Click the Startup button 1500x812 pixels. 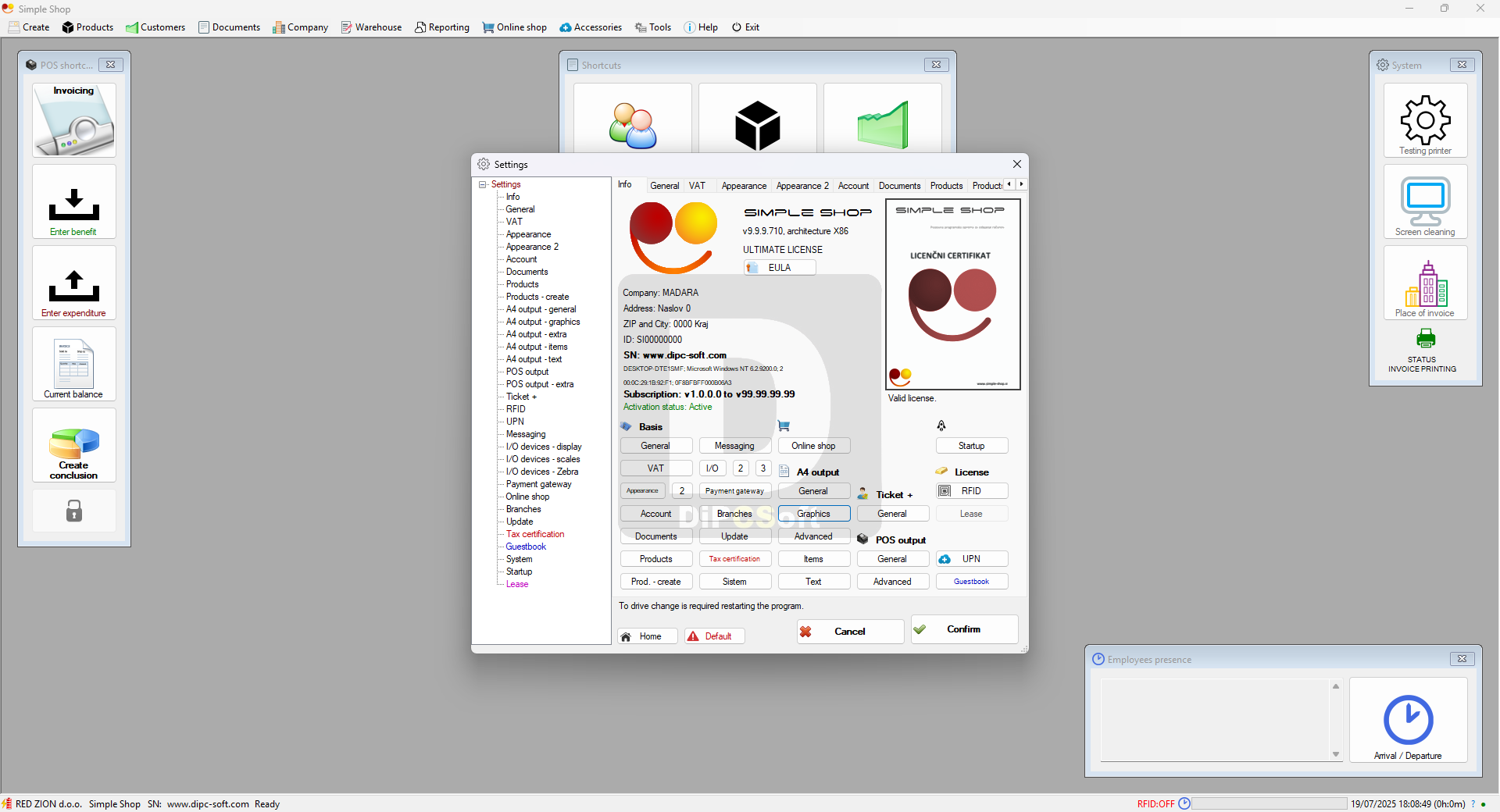pos(972,446)
